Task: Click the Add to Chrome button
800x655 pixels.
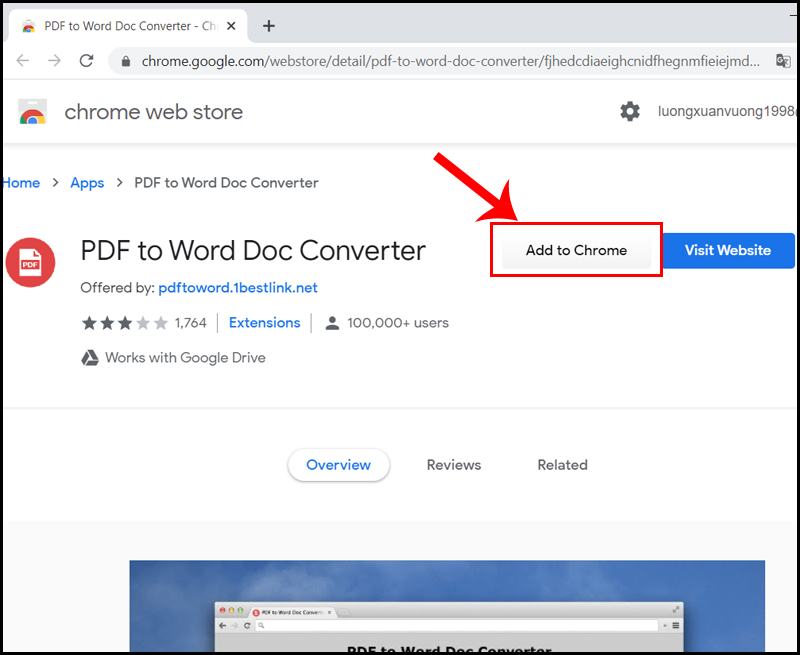Action: tap(575, 250)
